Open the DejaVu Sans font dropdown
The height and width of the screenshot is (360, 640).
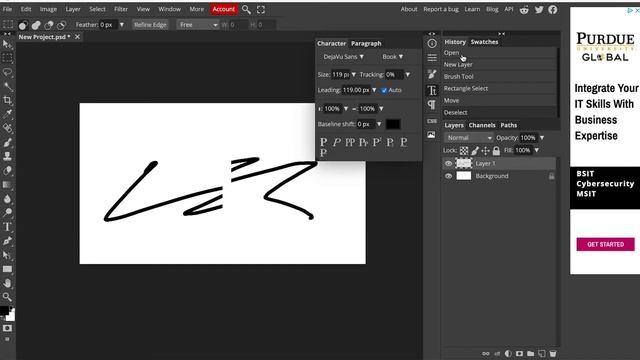344,57
